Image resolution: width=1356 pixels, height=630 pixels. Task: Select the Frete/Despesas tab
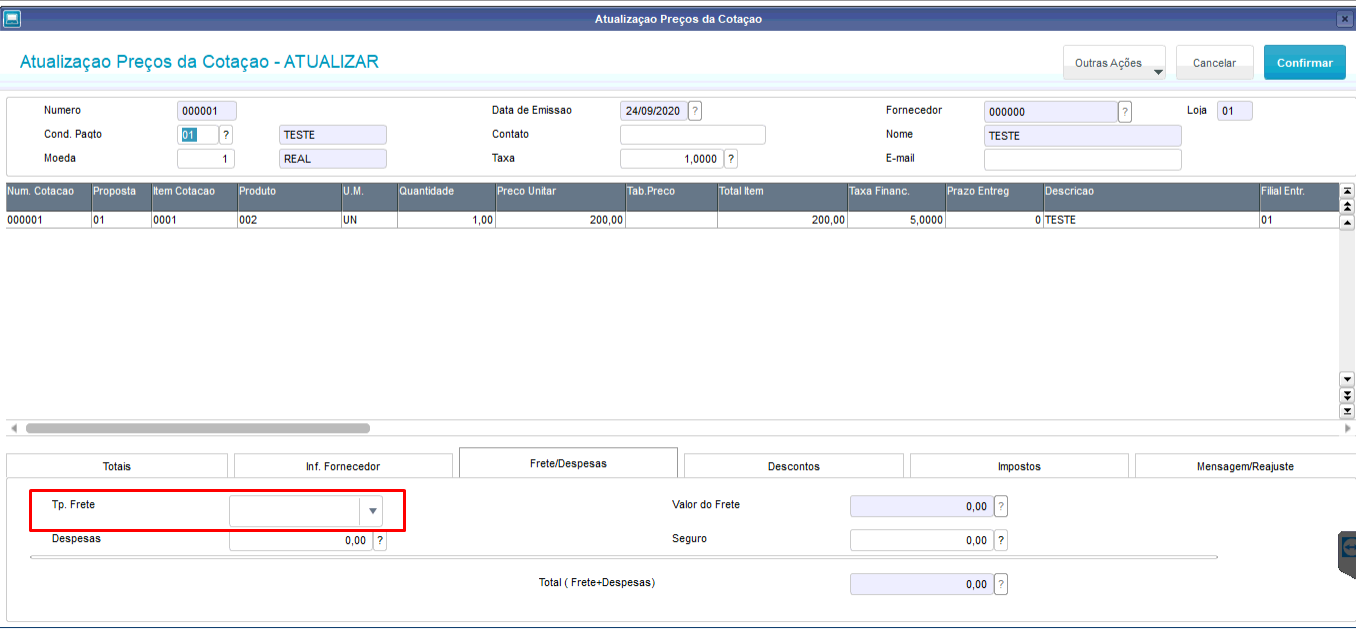tap(568, 463)
